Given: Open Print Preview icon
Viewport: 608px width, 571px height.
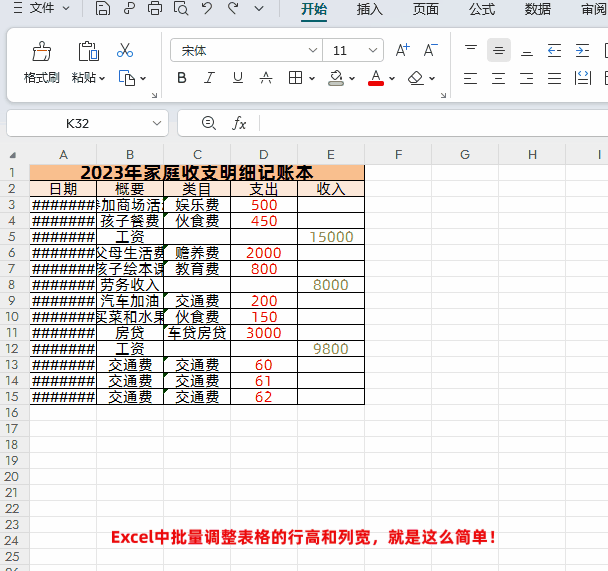Looking at the screenshot, I should coord(181,8).
